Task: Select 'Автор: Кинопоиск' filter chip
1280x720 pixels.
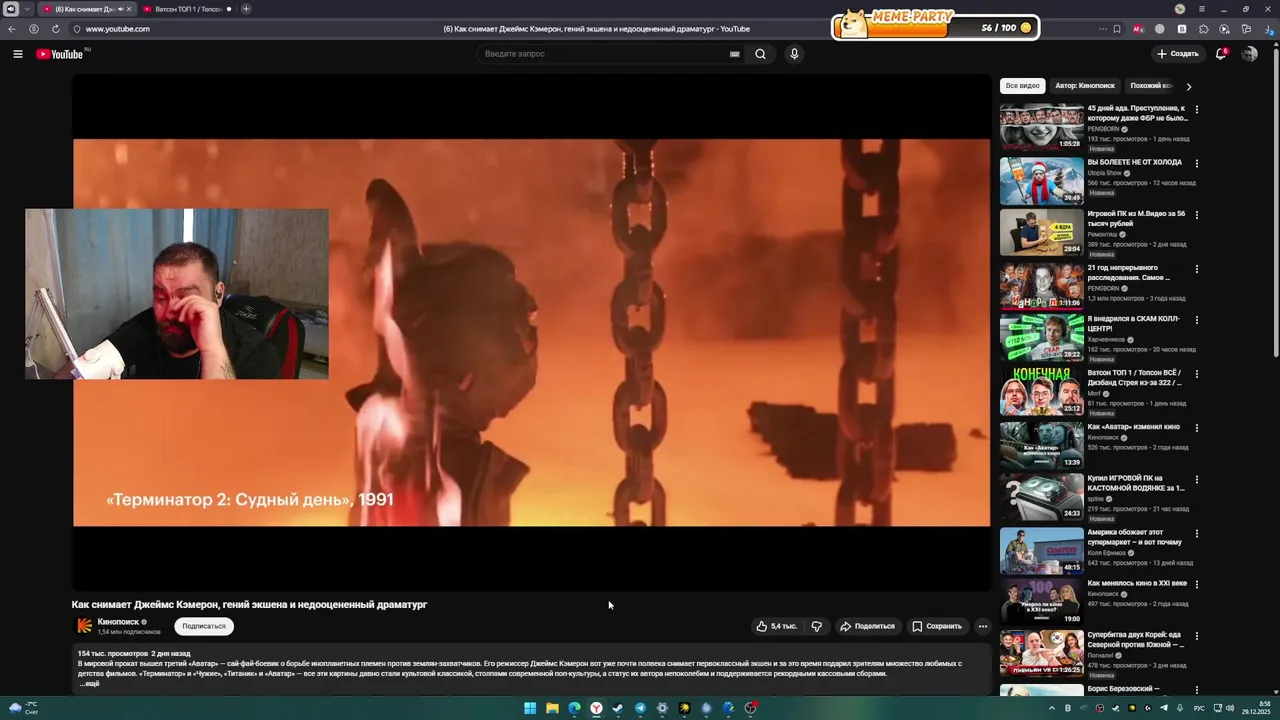Action: [x=1084, y=86]
